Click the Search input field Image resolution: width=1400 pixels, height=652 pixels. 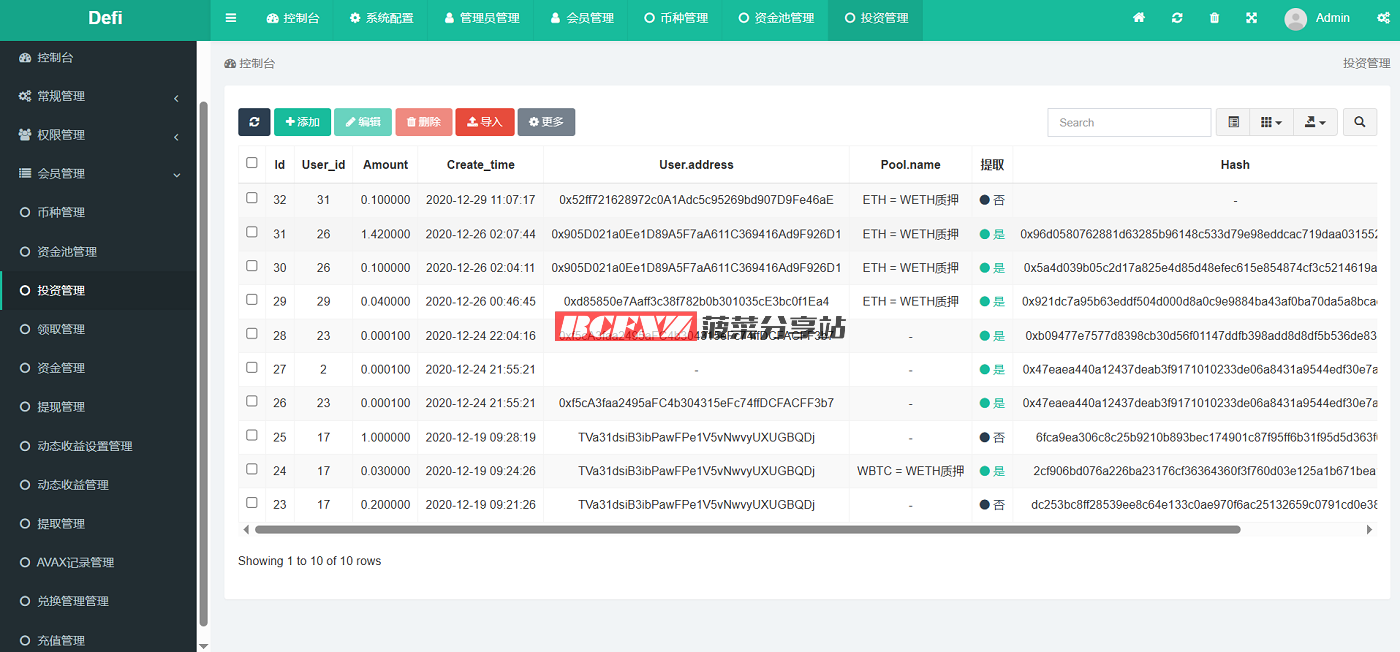tap(1129, 122)
